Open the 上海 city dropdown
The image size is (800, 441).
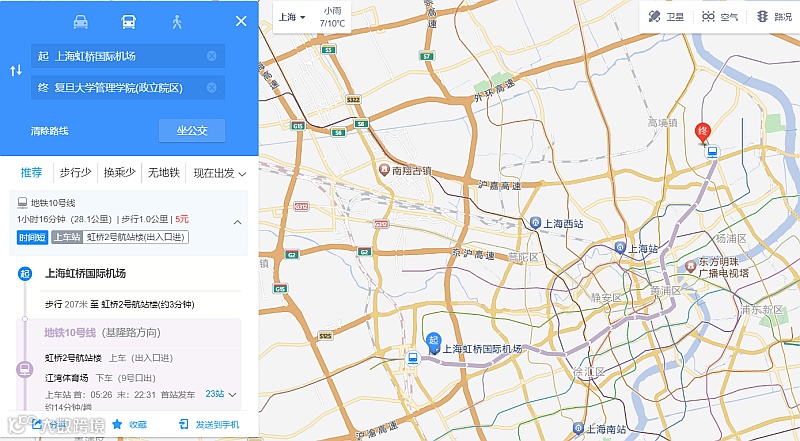[x=292, y=17]
